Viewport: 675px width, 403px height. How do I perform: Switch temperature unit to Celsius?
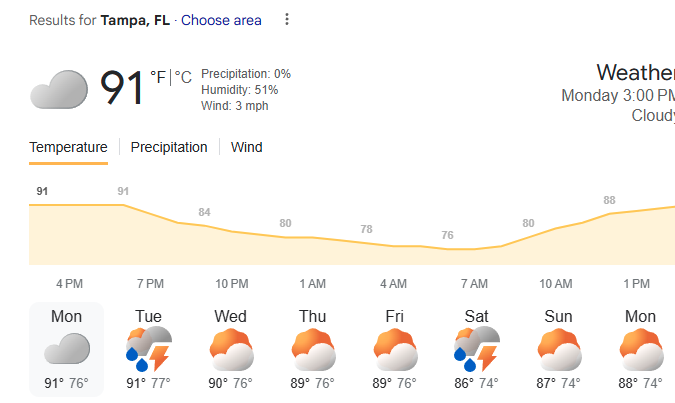coord(184,77)
